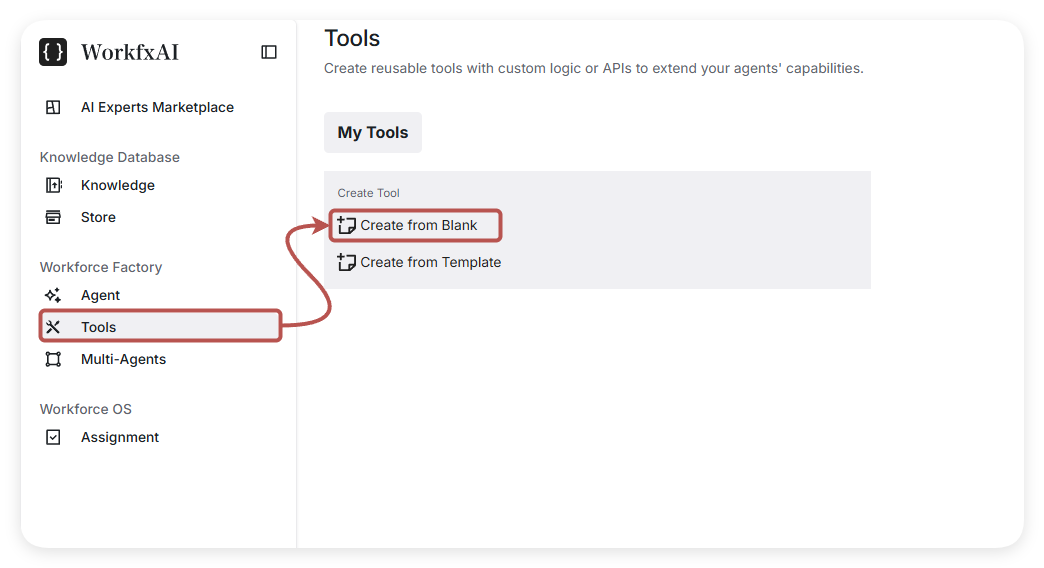
Task: Click the AI Experts Marketplace icon
Action: point(54,107)
